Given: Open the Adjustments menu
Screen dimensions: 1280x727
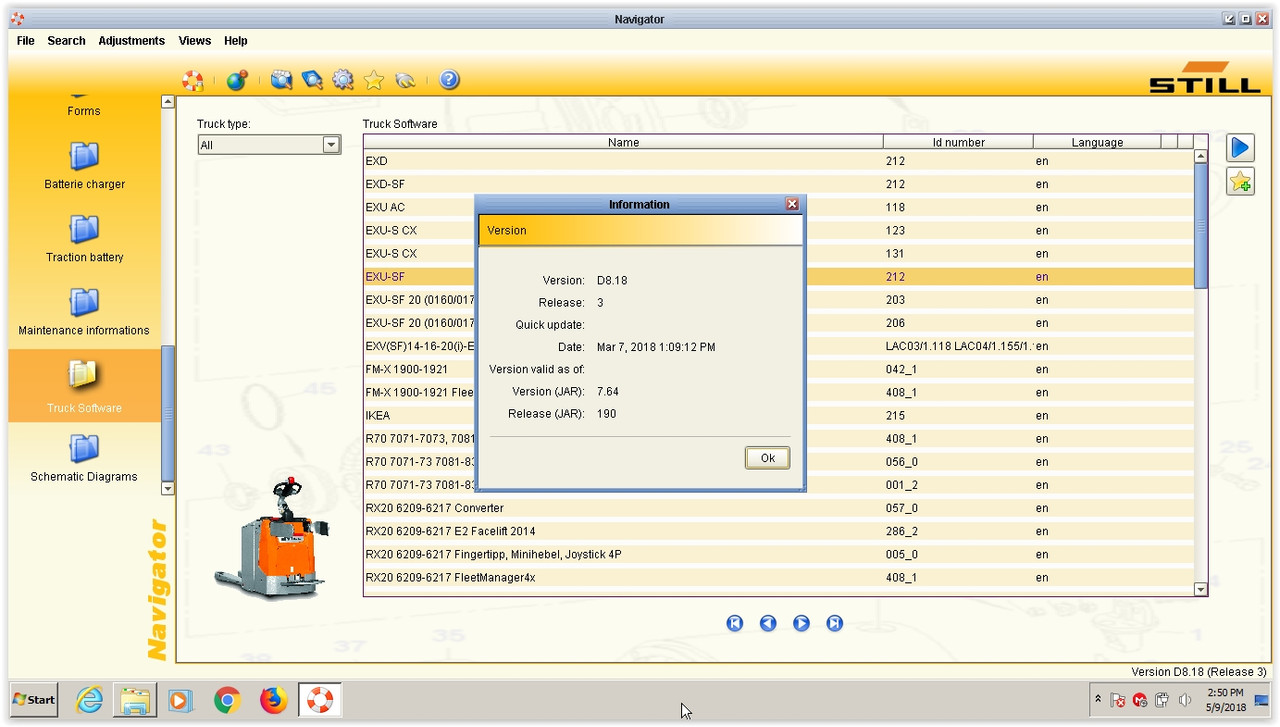Looking at the screenshot, I should tap(131, 41).
